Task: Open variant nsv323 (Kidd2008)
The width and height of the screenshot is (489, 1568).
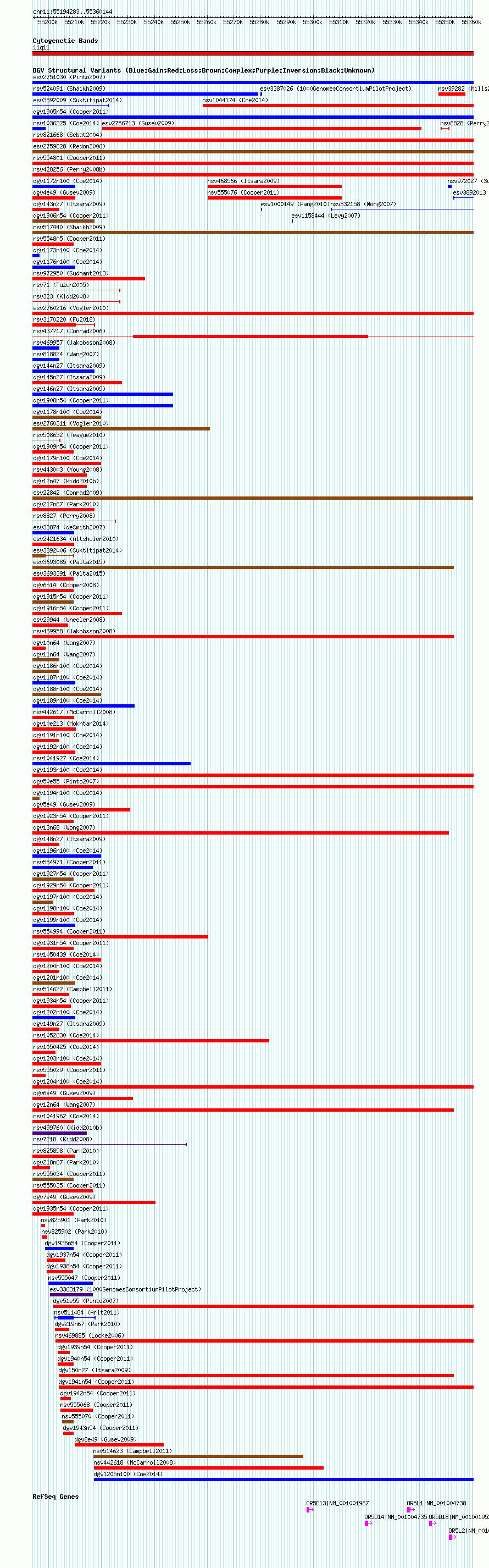Action: [x=61, y=297]
